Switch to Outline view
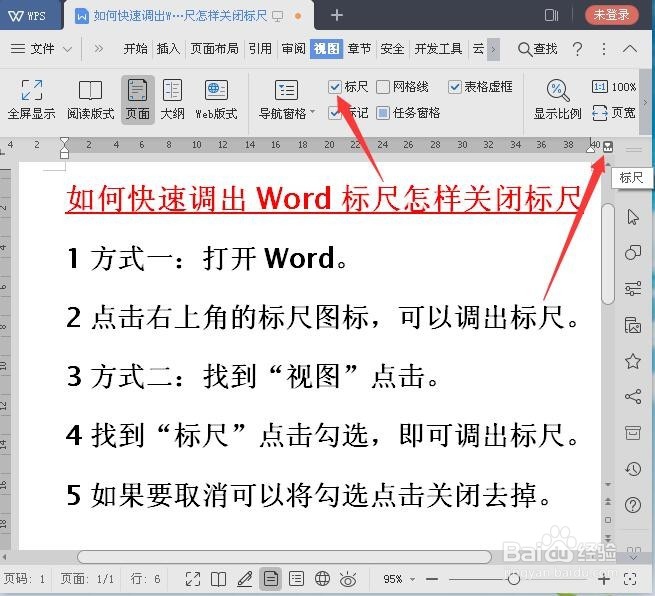655x596 pixels. [172, 90]
